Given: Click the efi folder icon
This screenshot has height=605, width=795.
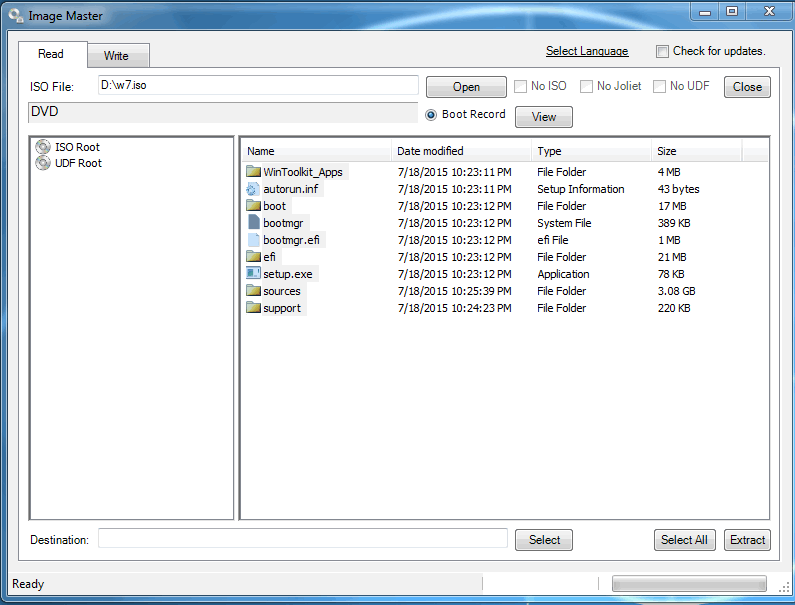Looking at the screenshot, I should tap(253, 257).
